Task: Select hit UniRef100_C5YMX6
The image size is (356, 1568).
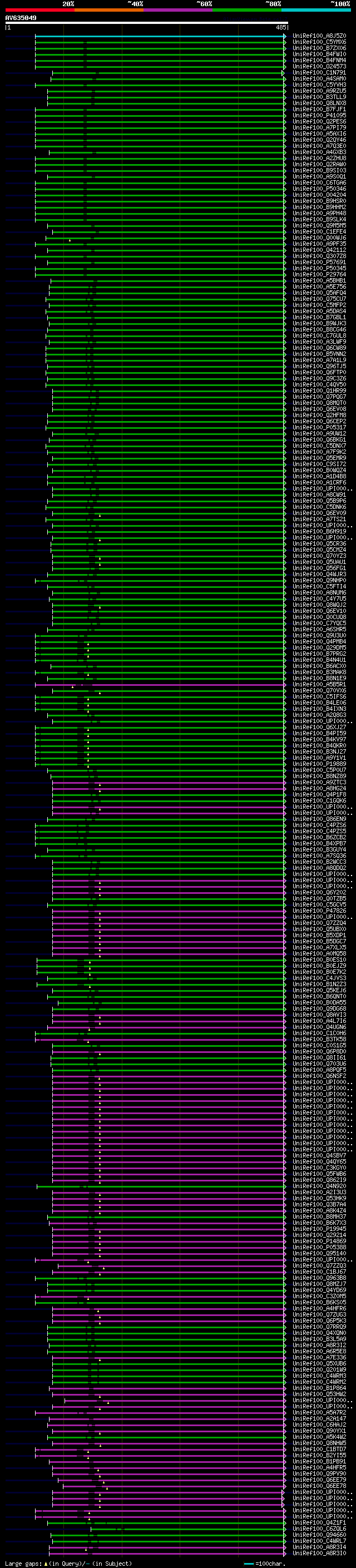Action: 319,42
